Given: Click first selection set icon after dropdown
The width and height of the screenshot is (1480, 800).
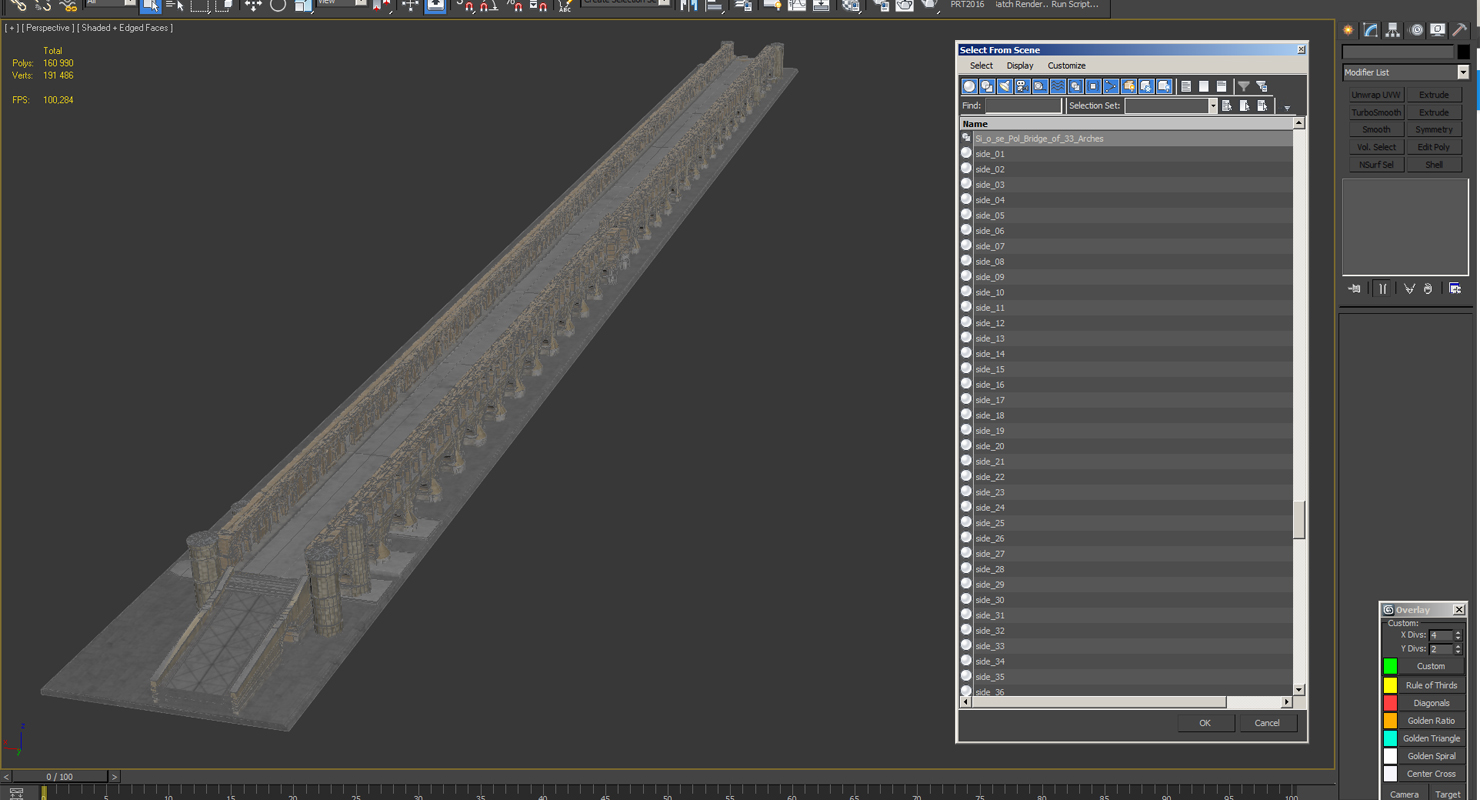Looking at the screenshot, I should tap(1227, 106).
